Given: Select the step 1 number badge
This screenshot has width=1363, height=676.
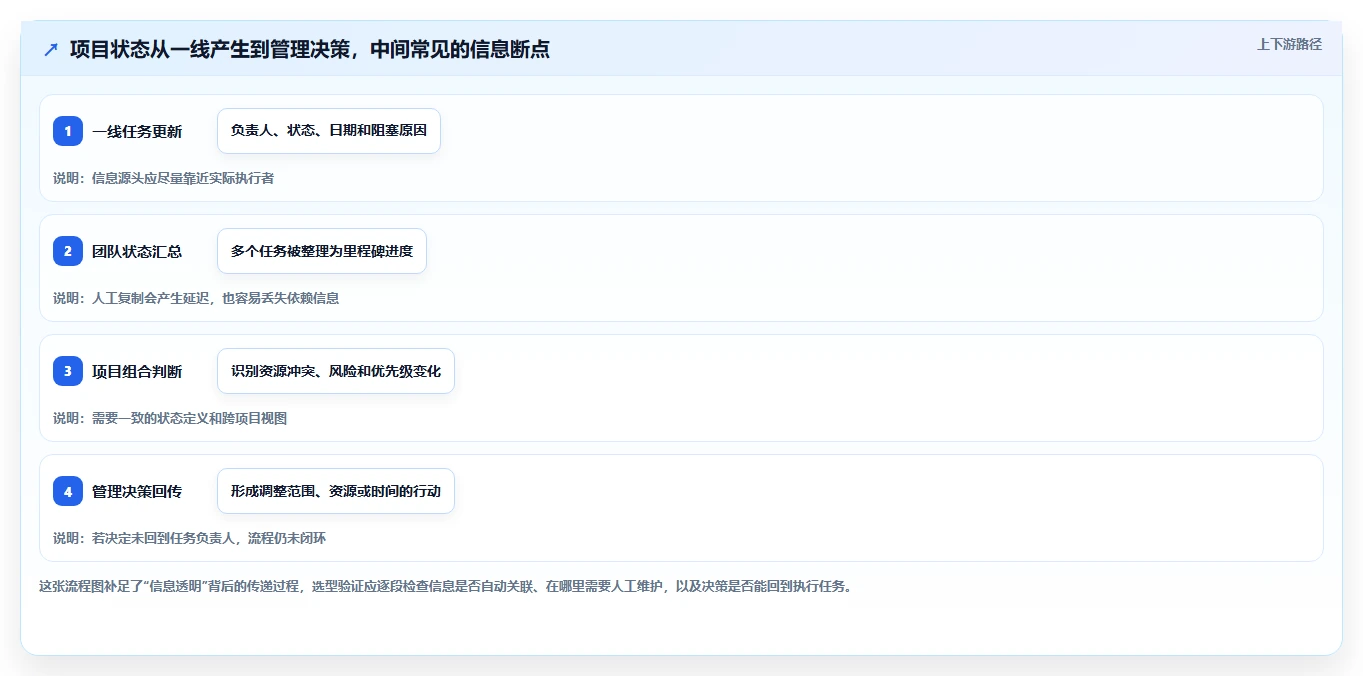Looking at the screenshot, I should [68, 131].
